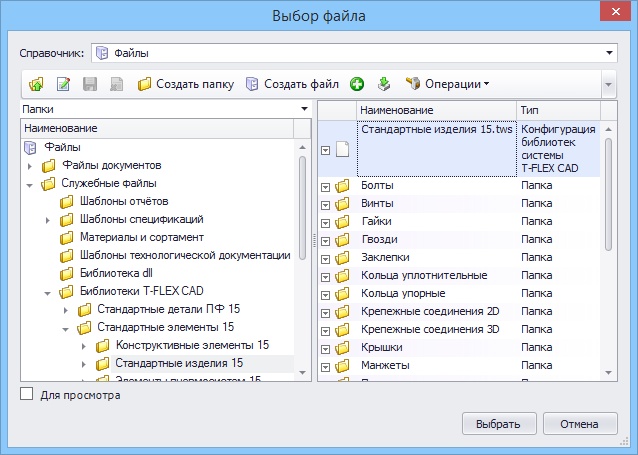Expand the Файлы документов folder
The height and width of the screenshot is (455, 638).
pyautogui.click(x=30, y=166)
